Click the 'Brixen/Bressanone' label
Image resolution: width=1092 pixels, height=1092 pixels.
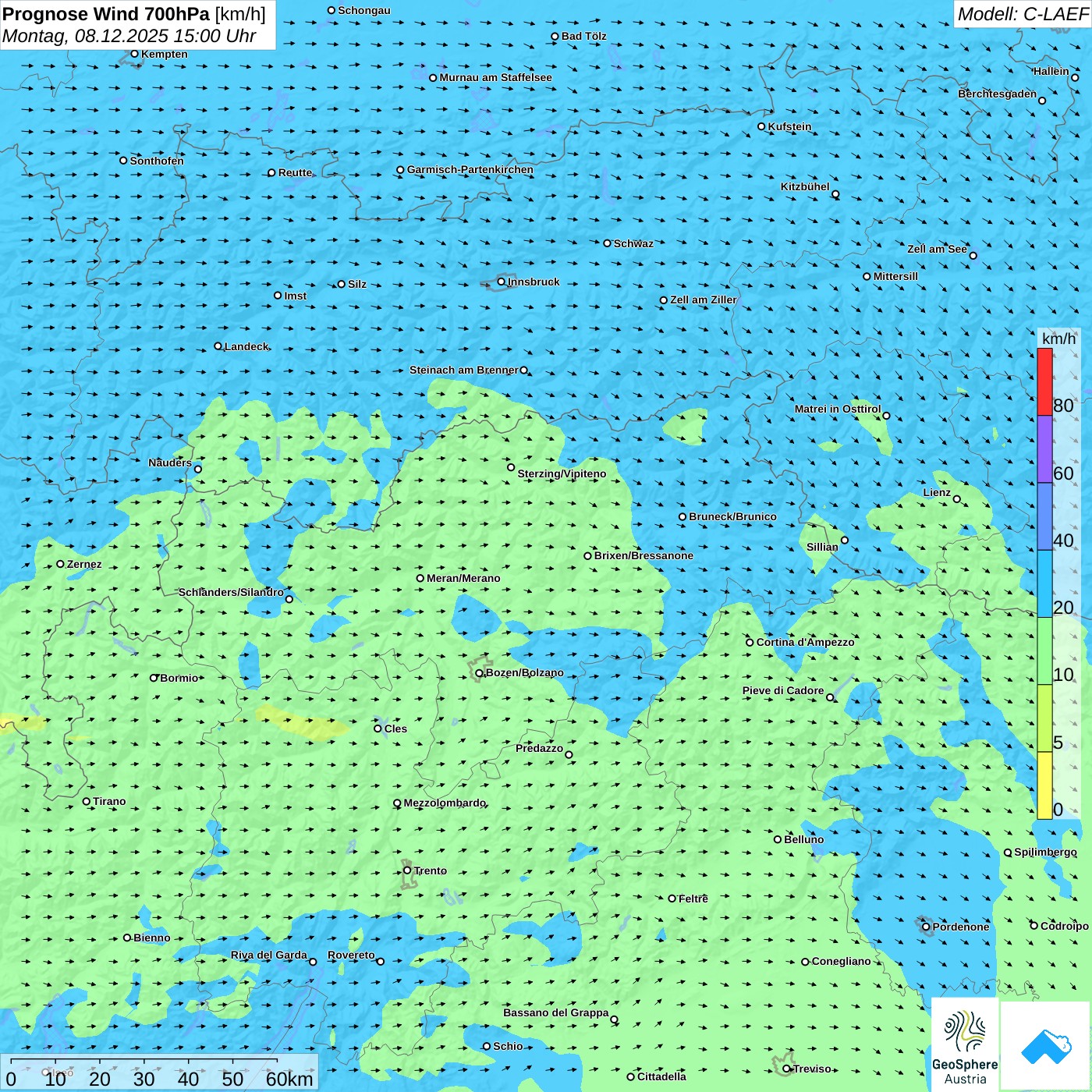pos(643,555)
